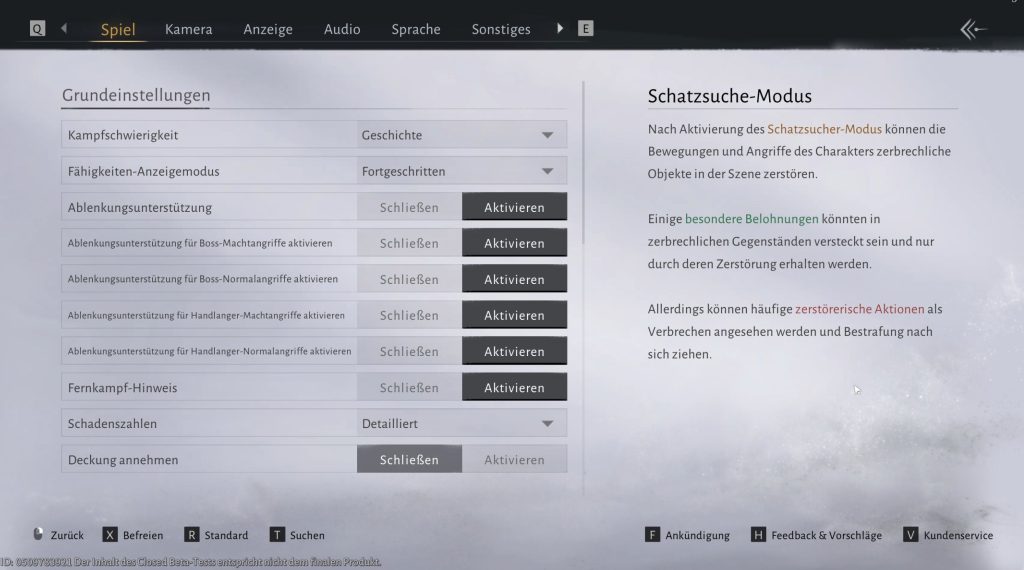Disable Ablenkungsunterstützung with Schließen
Screen dimensions: 1024x570
tap(409, 207)
